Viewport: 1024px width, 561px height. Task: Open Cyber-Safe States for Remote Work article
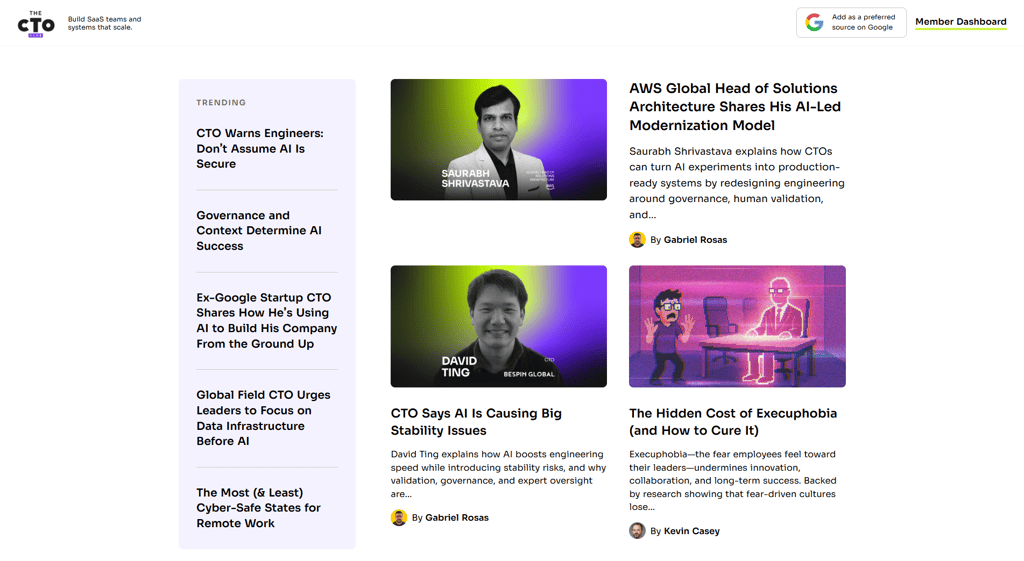tap(259, 507)
